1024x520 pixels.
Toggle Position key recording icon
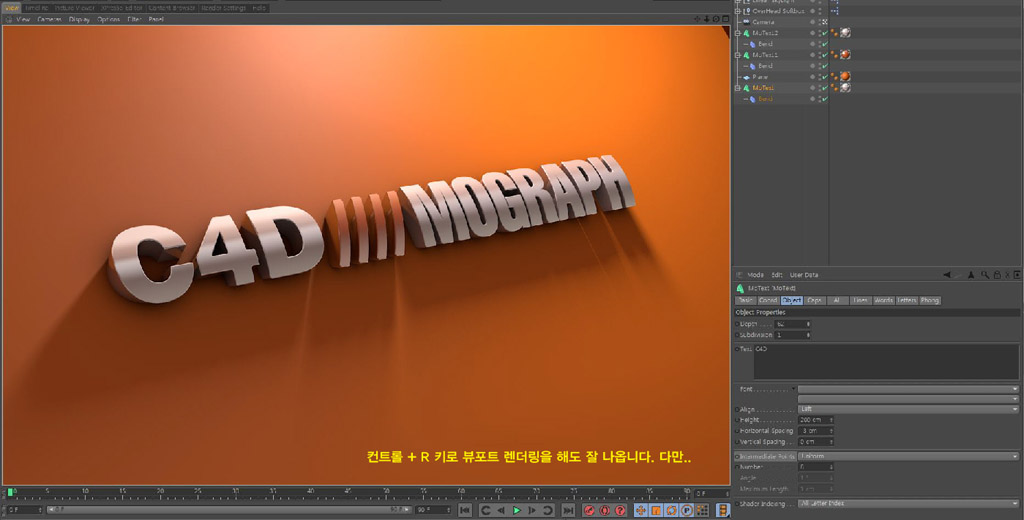click(x=641, y=510)
